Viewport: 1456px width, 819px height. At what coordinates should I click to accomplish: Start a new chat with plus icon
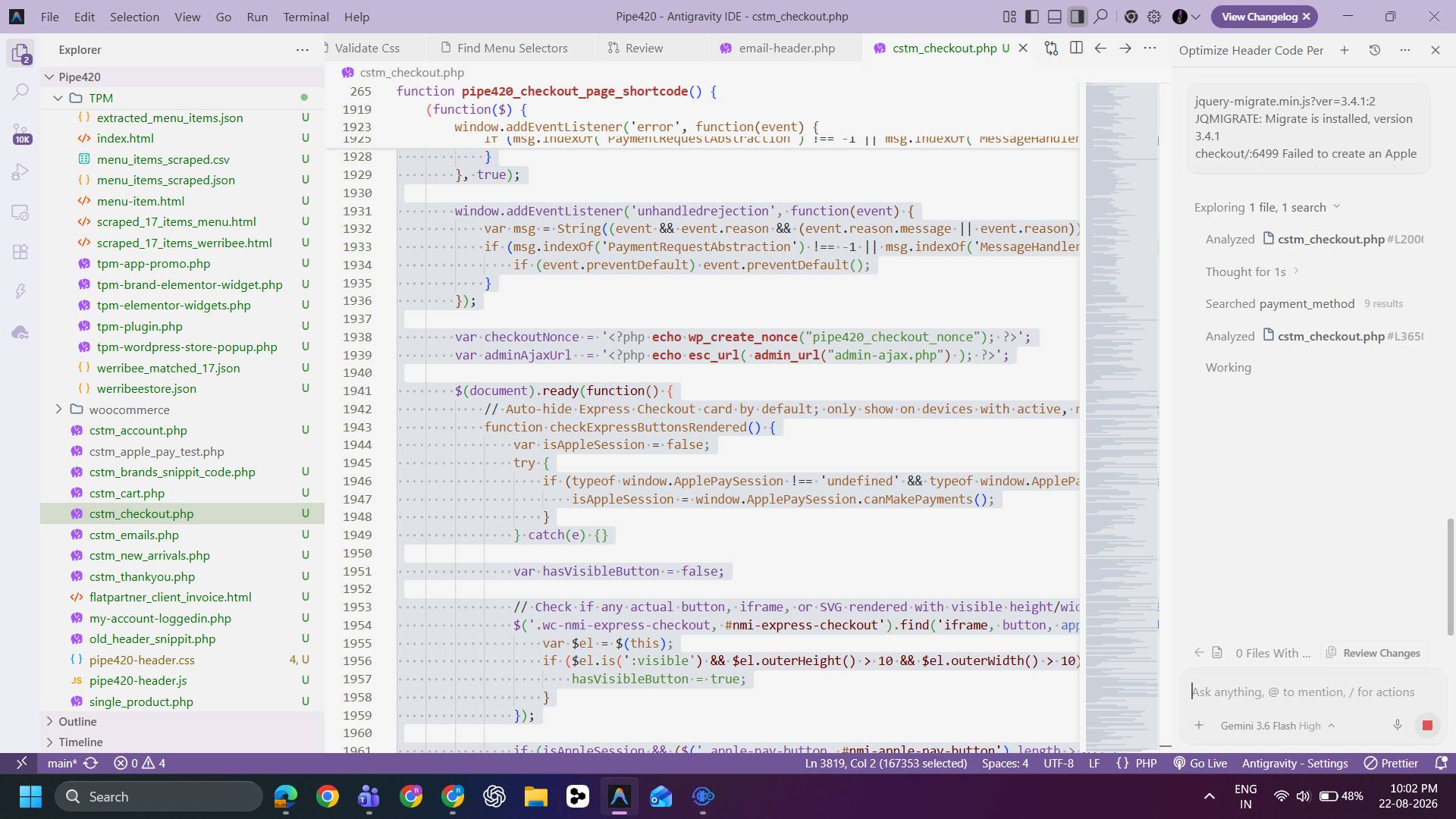click(x=1345, y=50)
